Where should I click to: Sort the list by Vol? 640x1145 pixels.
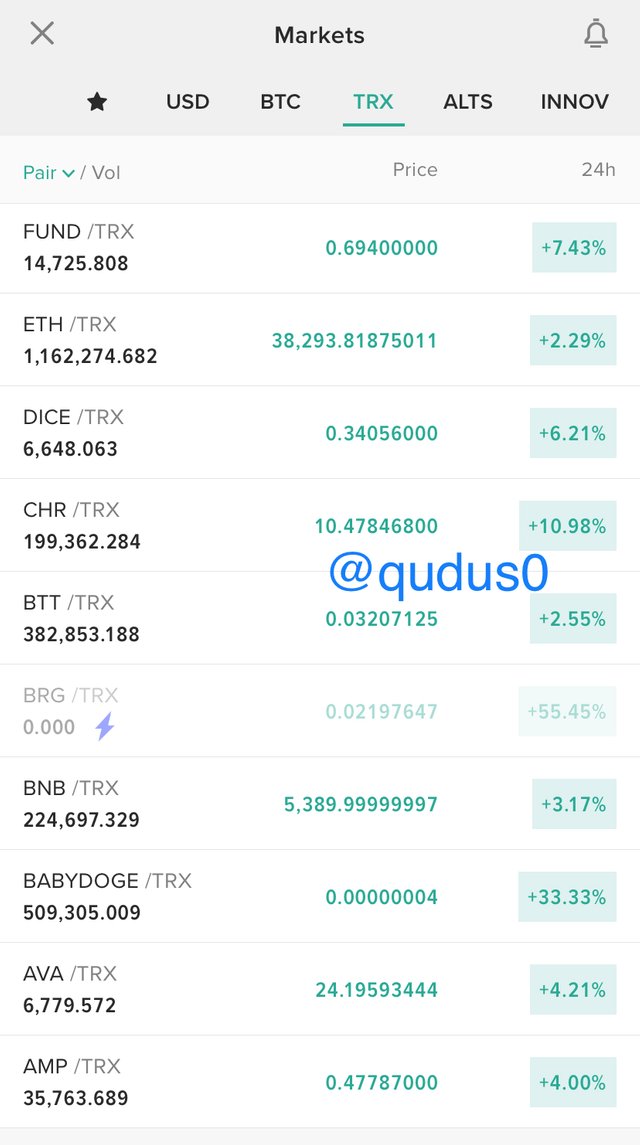pos(106,173)
